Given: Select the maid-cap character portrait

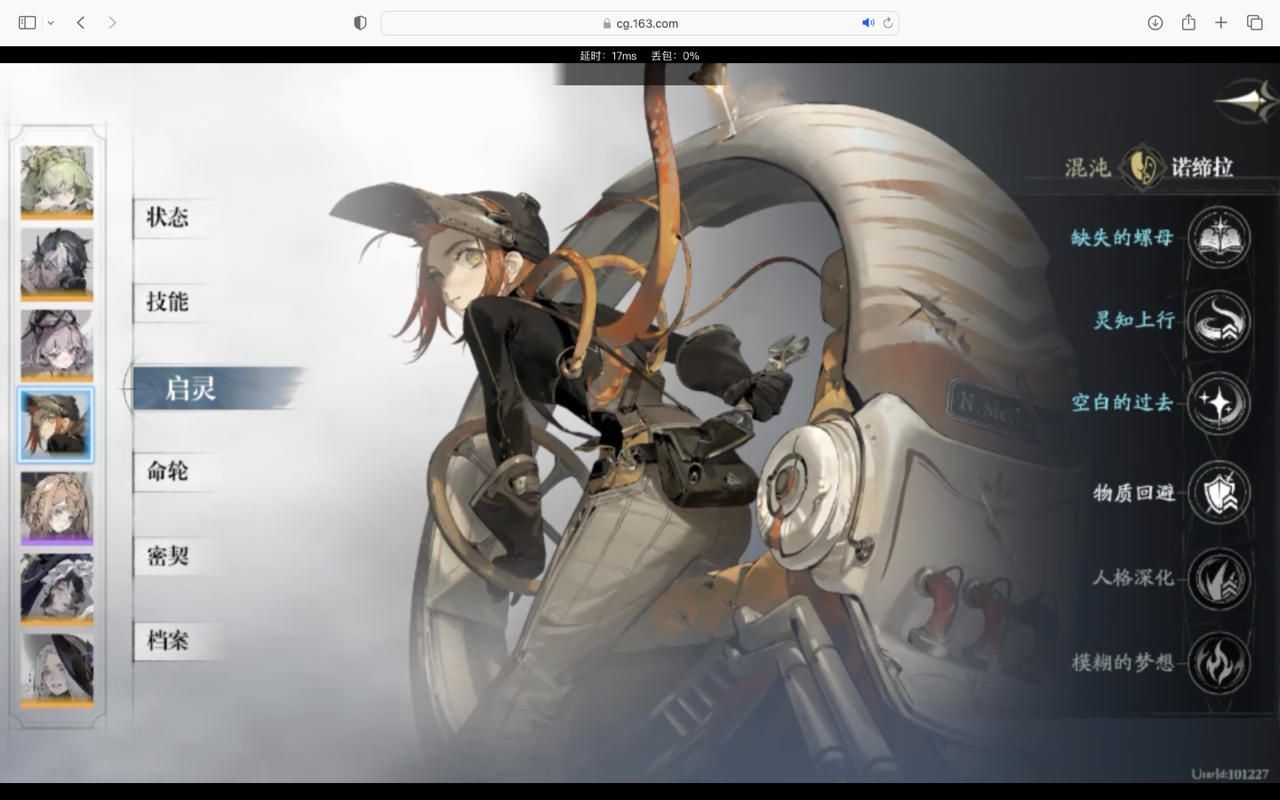Looking at the screenshot, I should coord(57,590).
